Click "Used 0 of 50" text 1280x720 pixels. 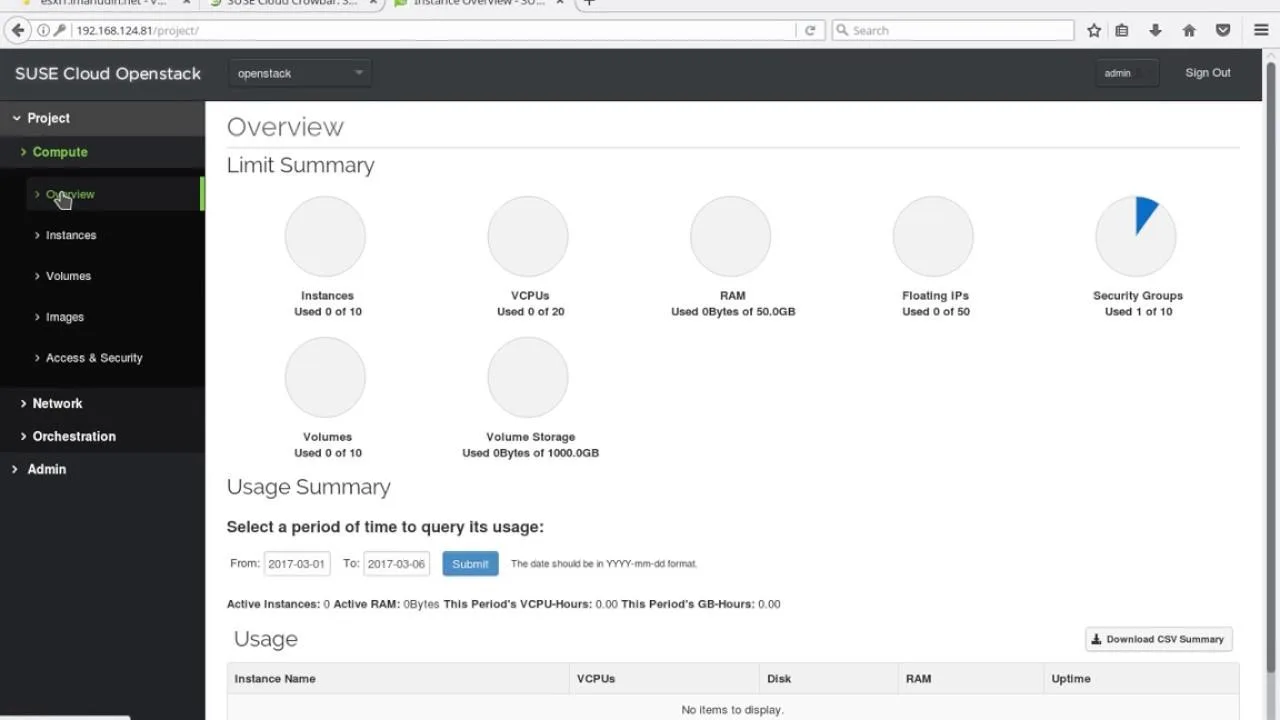936,312
